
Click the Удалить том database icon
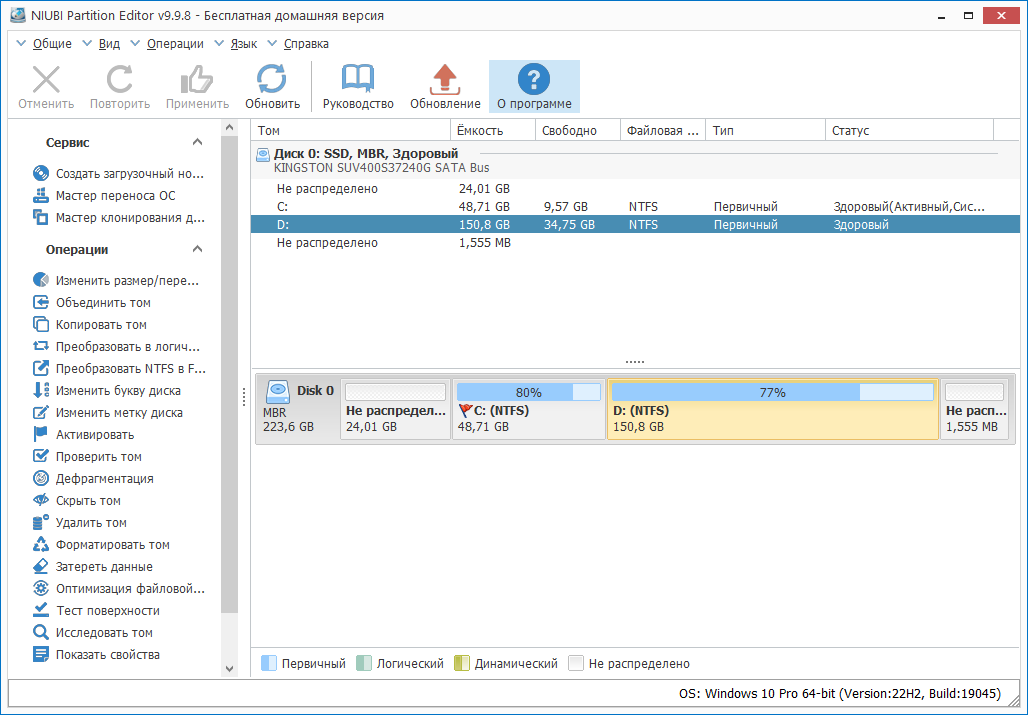[x=41, y=522]
